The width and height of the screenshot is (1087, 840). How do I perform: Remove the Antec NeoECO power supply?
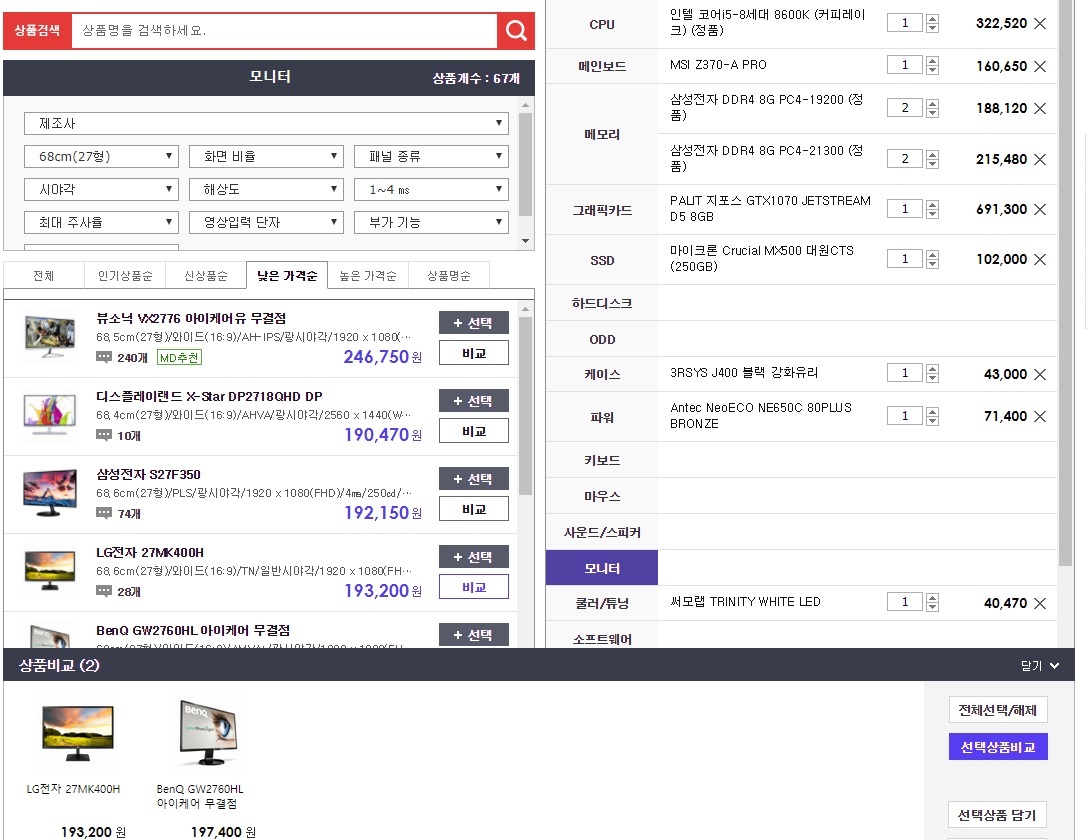1040,417
